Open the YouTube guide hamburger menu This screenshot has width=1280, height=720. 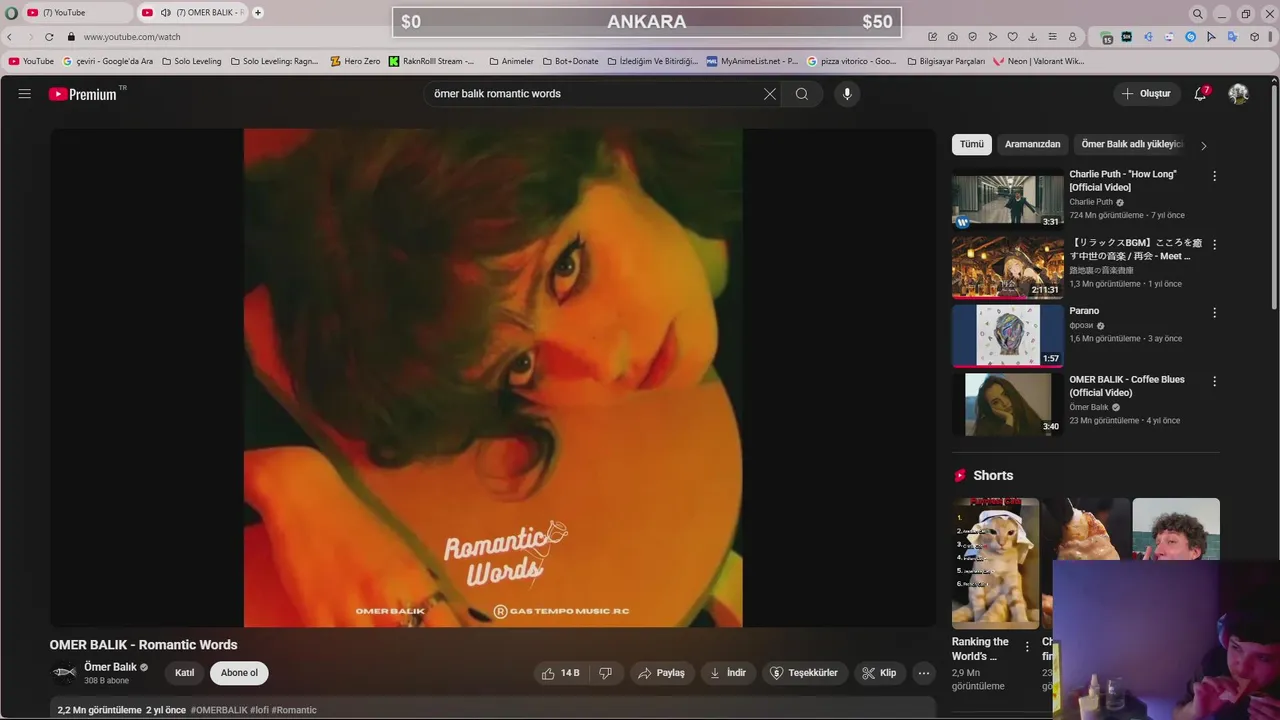(x=25, y=94)
